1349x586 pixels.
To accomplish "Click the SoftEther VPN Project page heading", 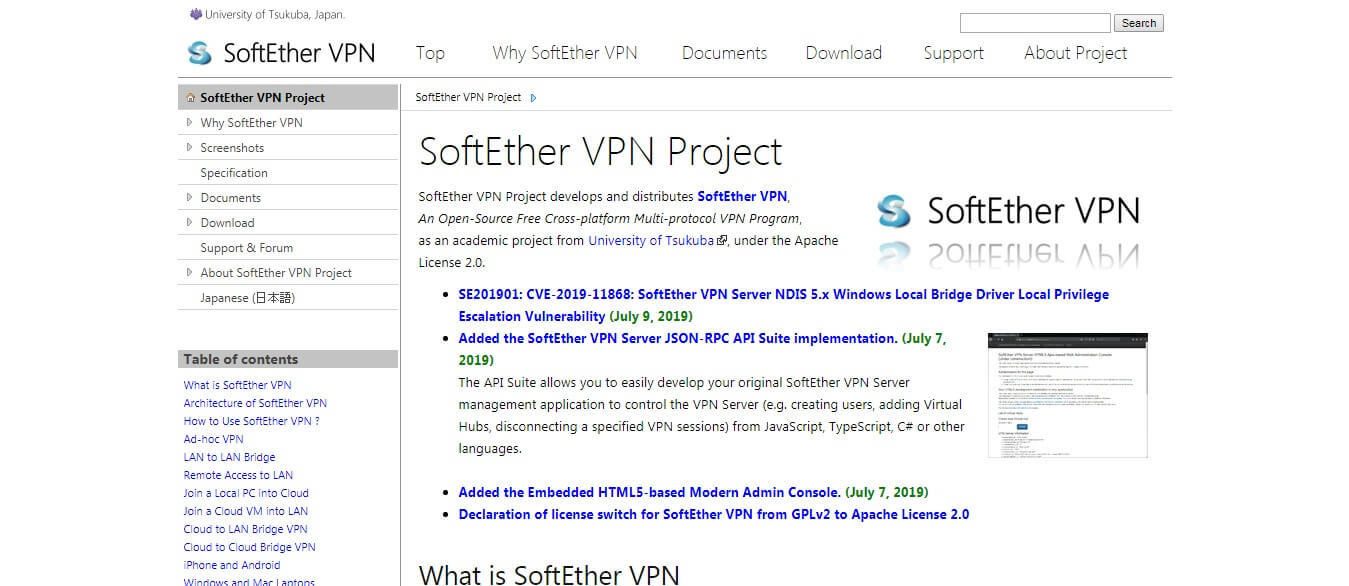I will pos(601,152).
